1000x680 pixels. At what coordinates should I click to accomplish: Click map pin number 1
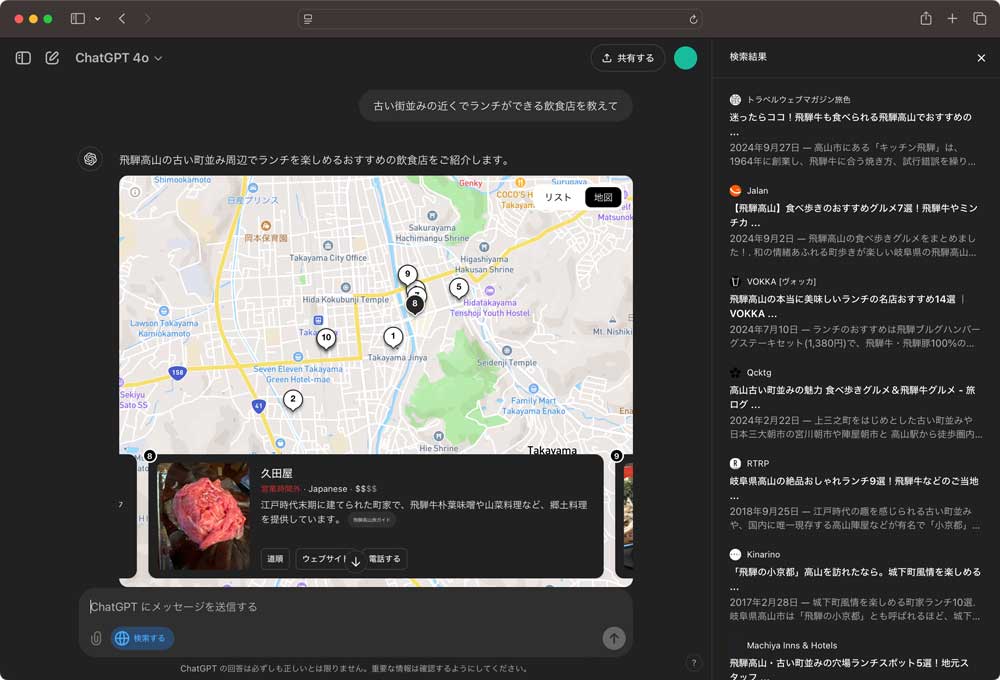click(393, 336)
